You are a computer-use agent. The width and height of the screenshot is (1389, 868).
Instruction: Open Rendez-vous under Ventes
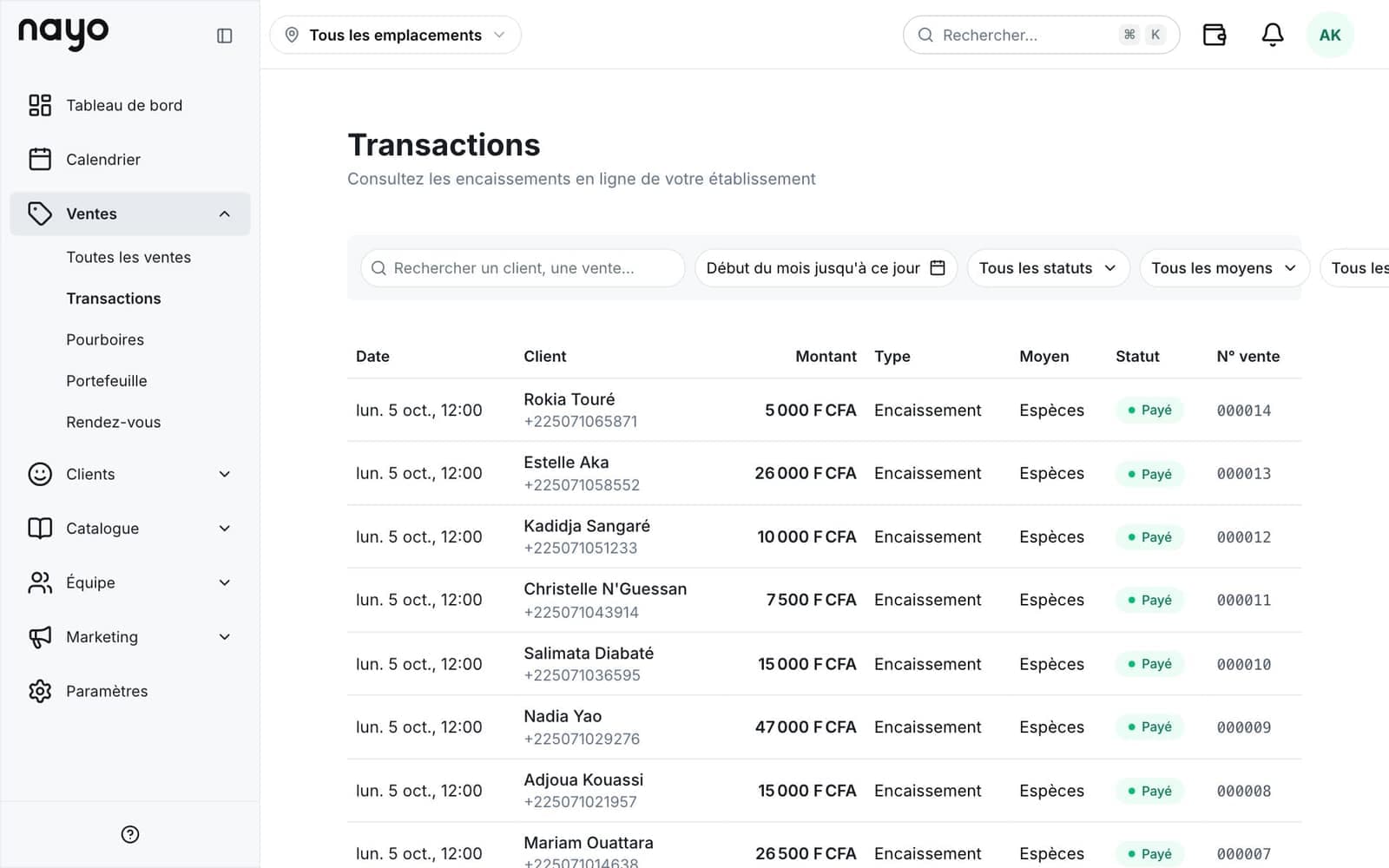pos(114,422)
